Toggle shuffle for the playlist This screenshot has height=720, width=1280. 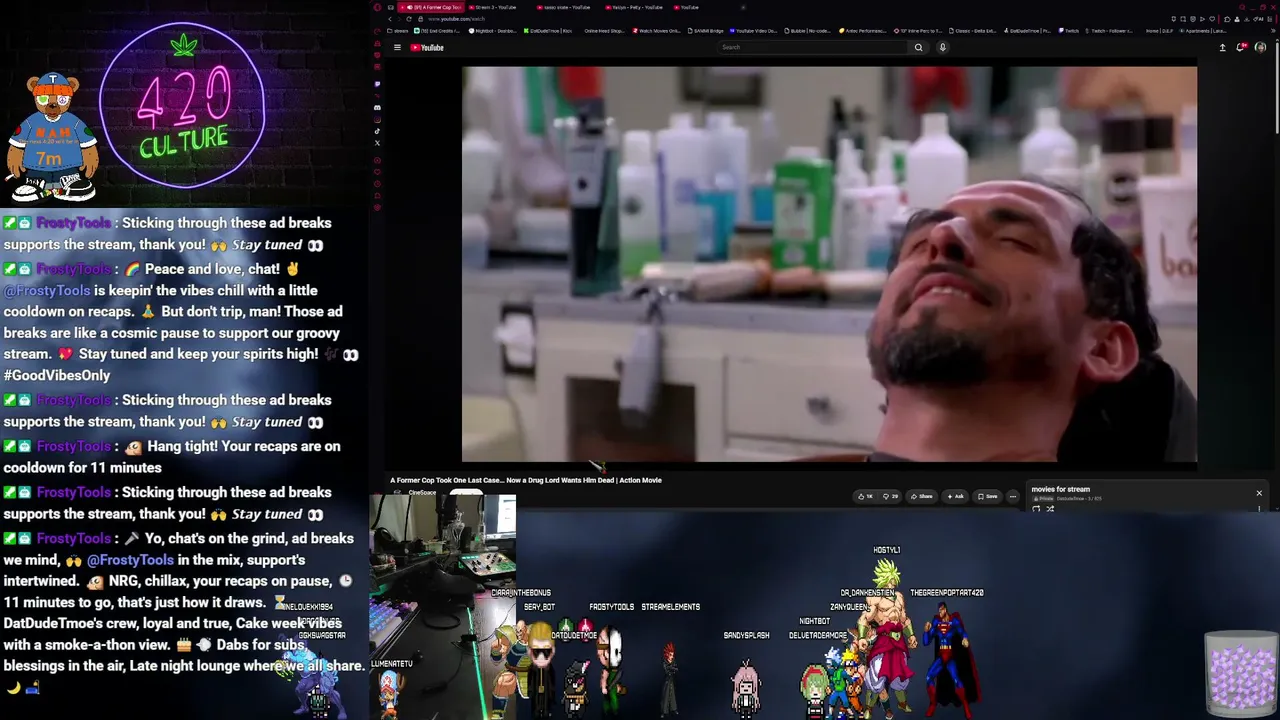point(1049,509)
